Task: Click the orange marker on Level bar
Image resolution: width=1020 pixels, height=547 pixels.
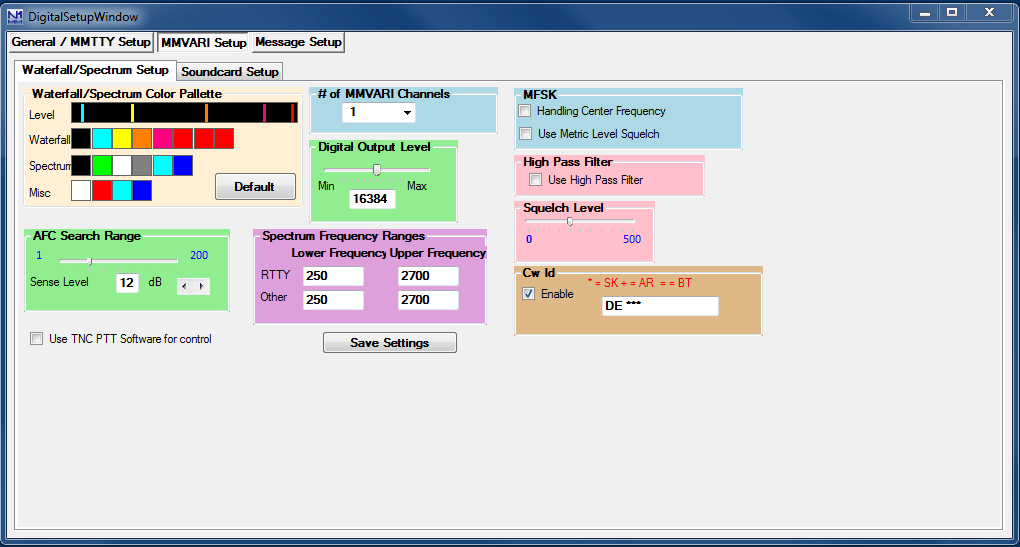Action: click(206, 113)
